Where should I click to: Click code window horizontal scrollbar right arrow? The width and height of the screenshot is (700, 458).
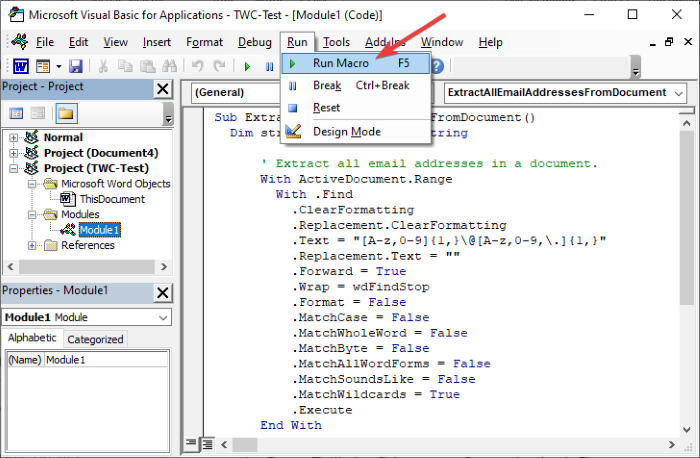point(671,445)
